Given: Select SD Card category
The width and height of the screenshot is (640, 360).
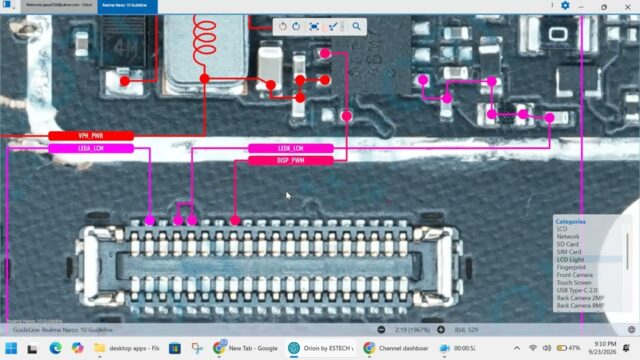Looking at the screenshot, I should coord(567,244).
